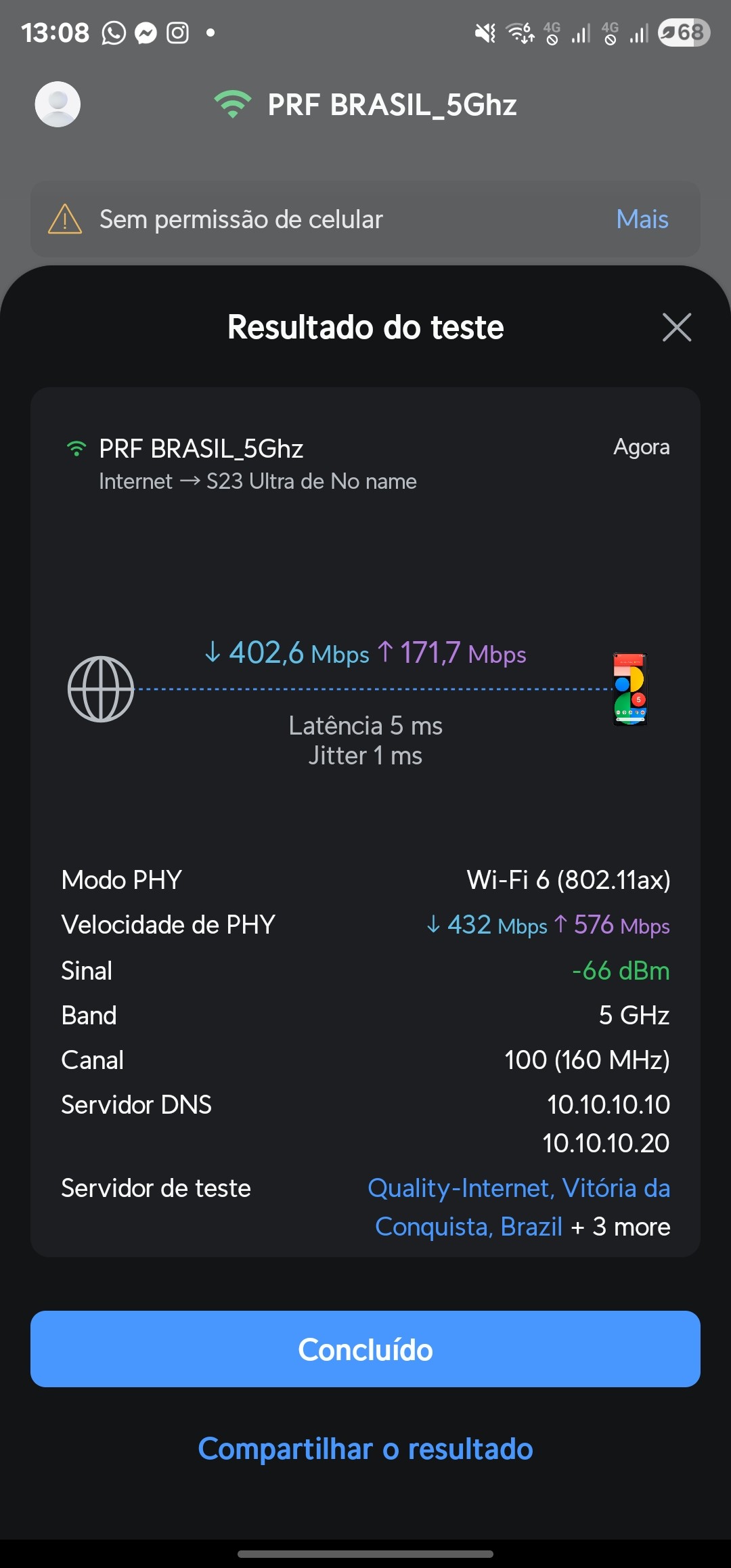Tap the small Wi-Fi icon in result card
731x1568 pixels.
(x=76, y=448)
